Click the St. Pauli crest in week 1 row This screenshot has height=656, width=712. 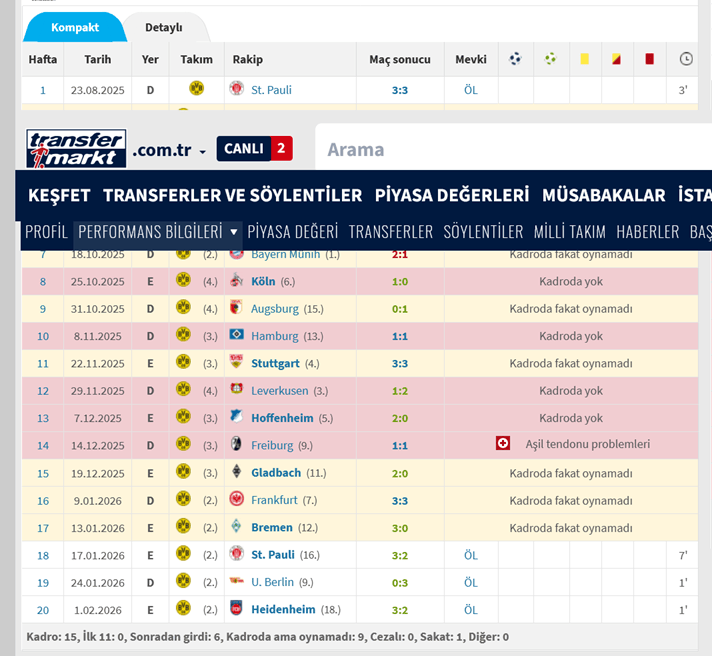[237, 89]
